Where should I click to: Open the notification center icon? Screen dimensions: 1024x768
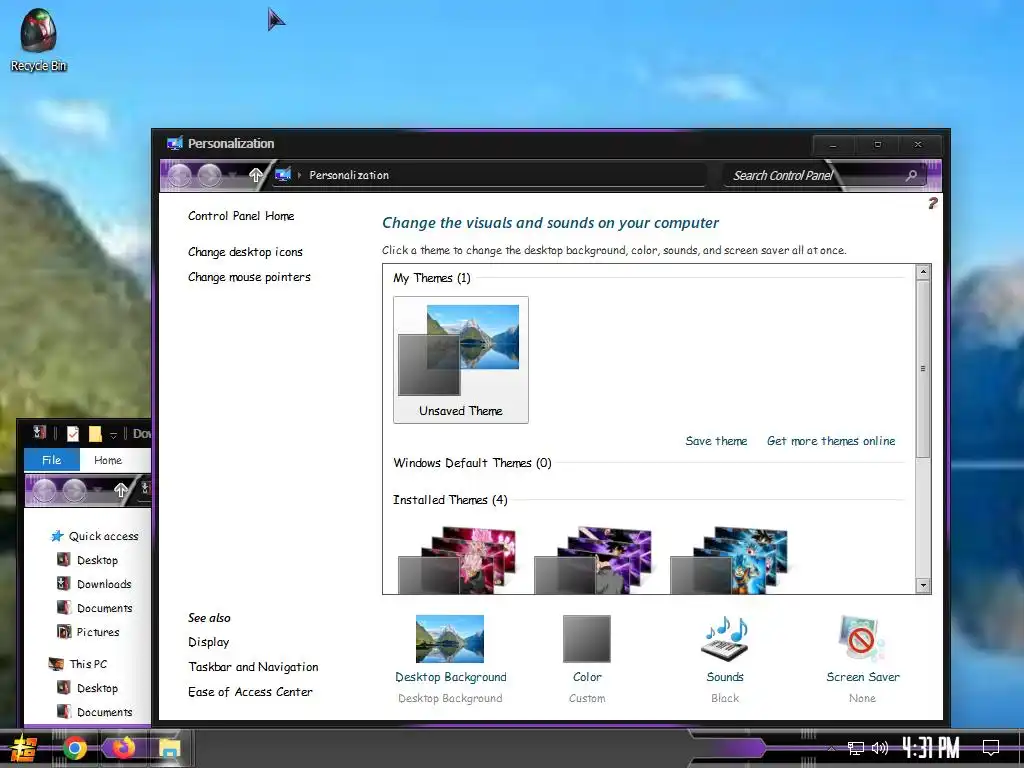click(991, 748)
